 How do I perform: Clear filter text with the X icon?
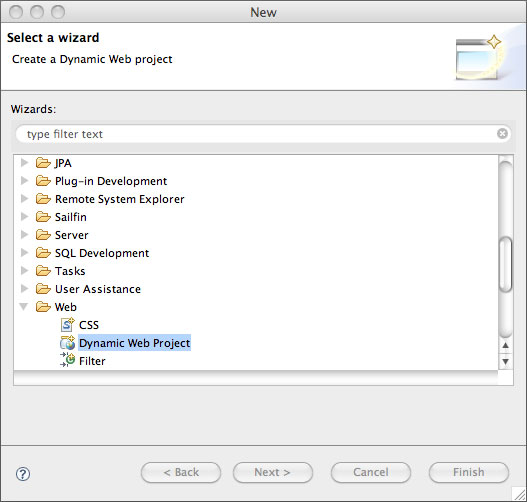pos(502,134)
